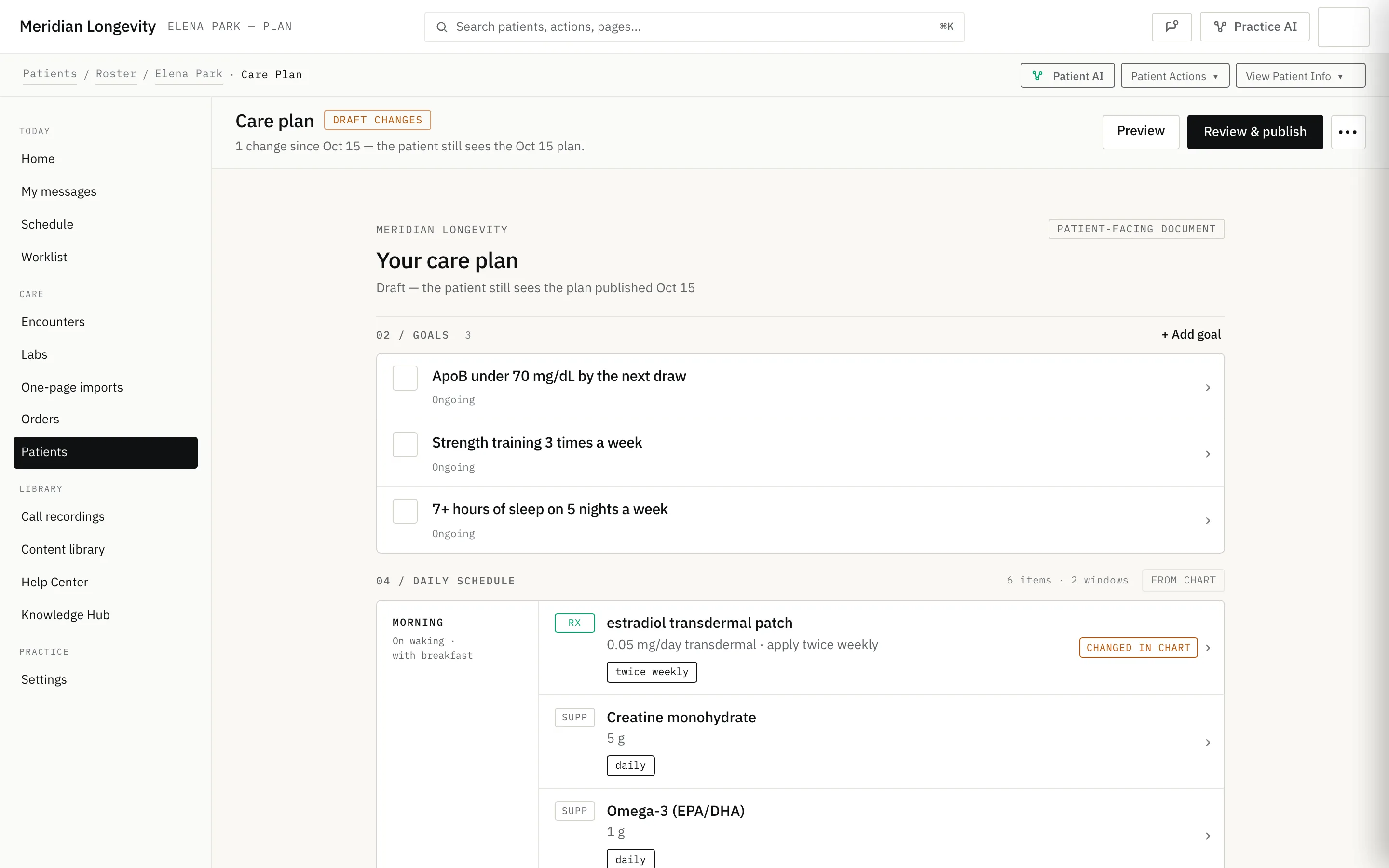Open Home in sidebar
Viewport: 1389px width, 868px height.
106,159
